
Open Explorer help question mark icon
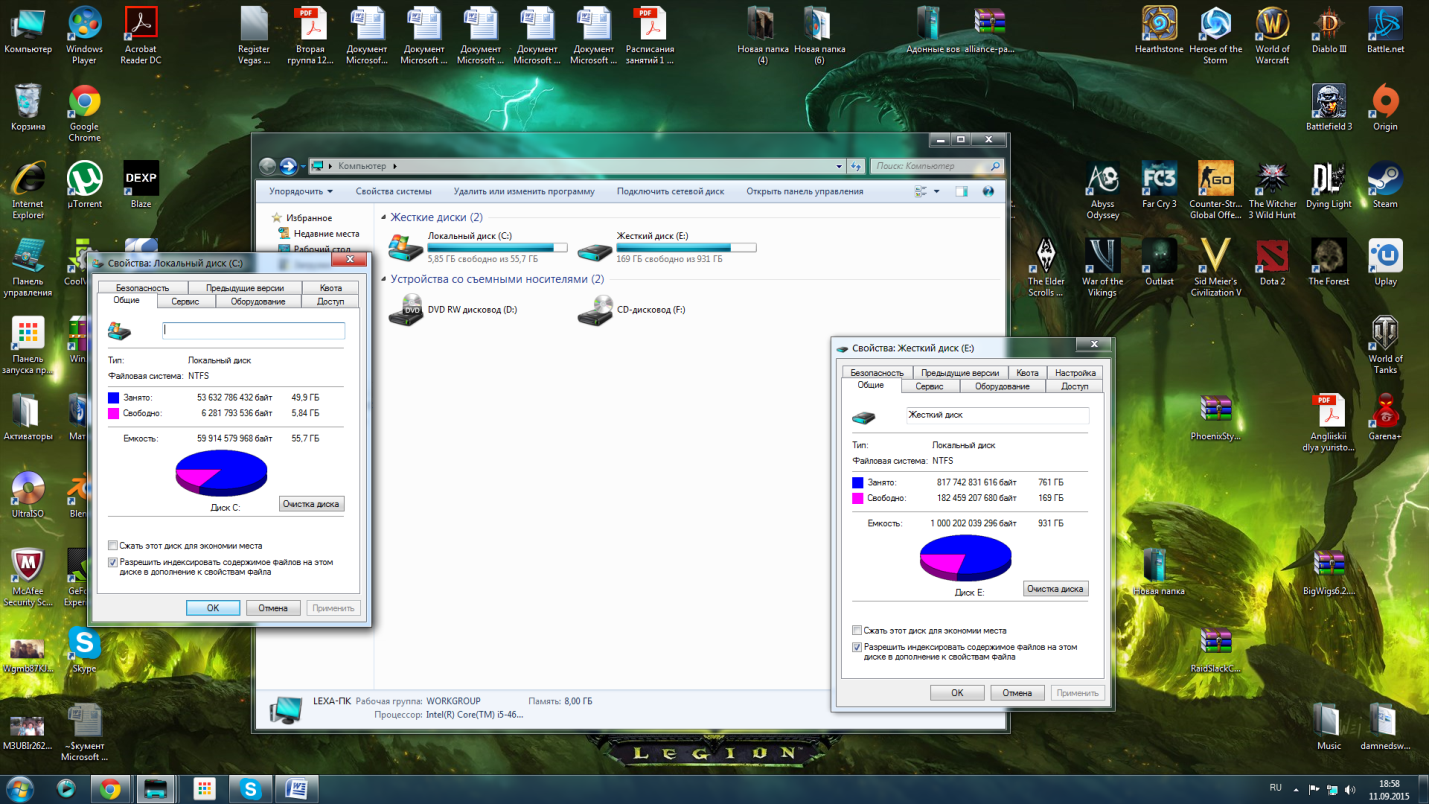989,191
